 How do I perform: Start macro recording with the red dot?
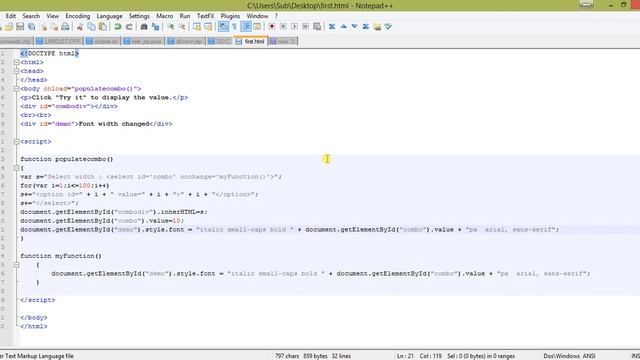271,27
